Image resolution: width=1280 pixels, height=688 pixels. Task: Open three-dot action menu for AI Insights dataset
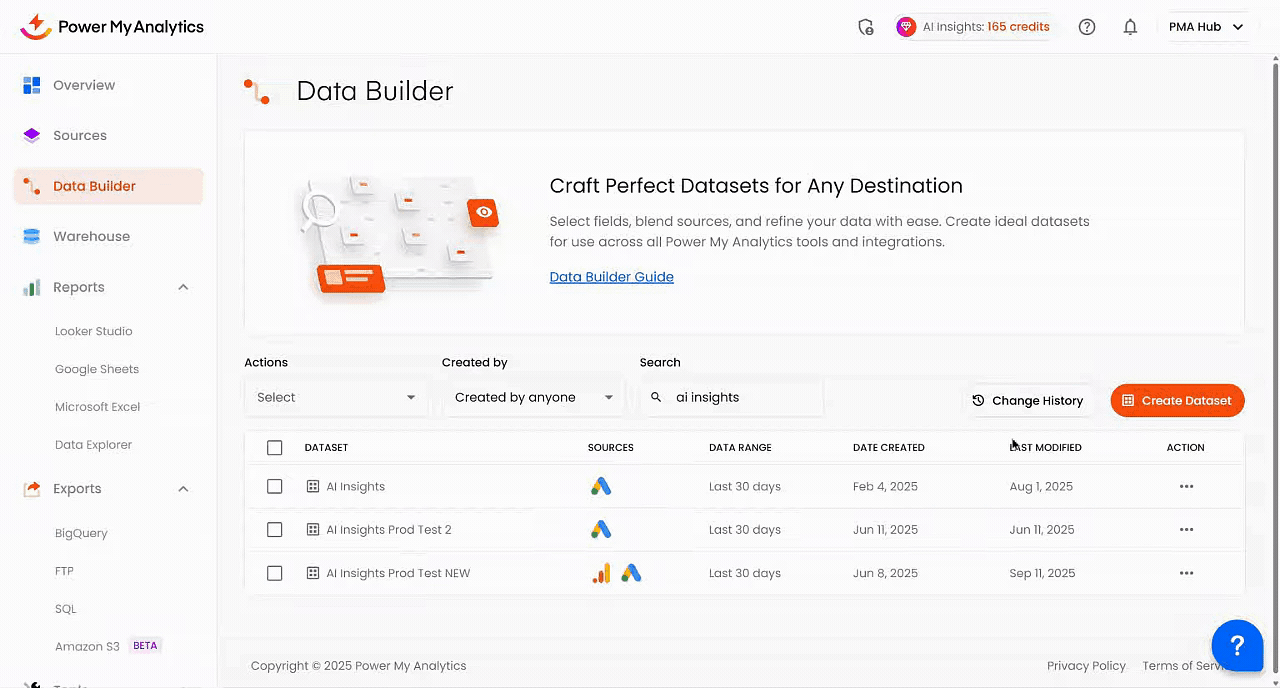(1186, 487)
